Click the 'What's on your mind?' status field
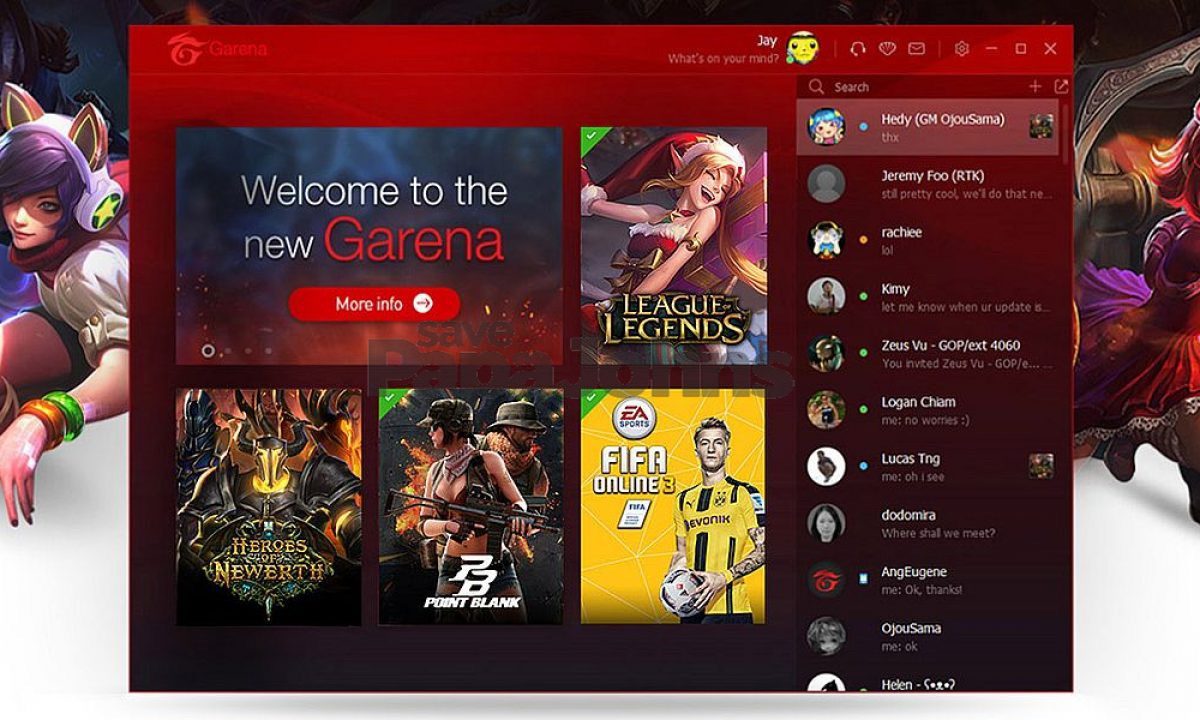1200x720 pixels. point(723,59)
